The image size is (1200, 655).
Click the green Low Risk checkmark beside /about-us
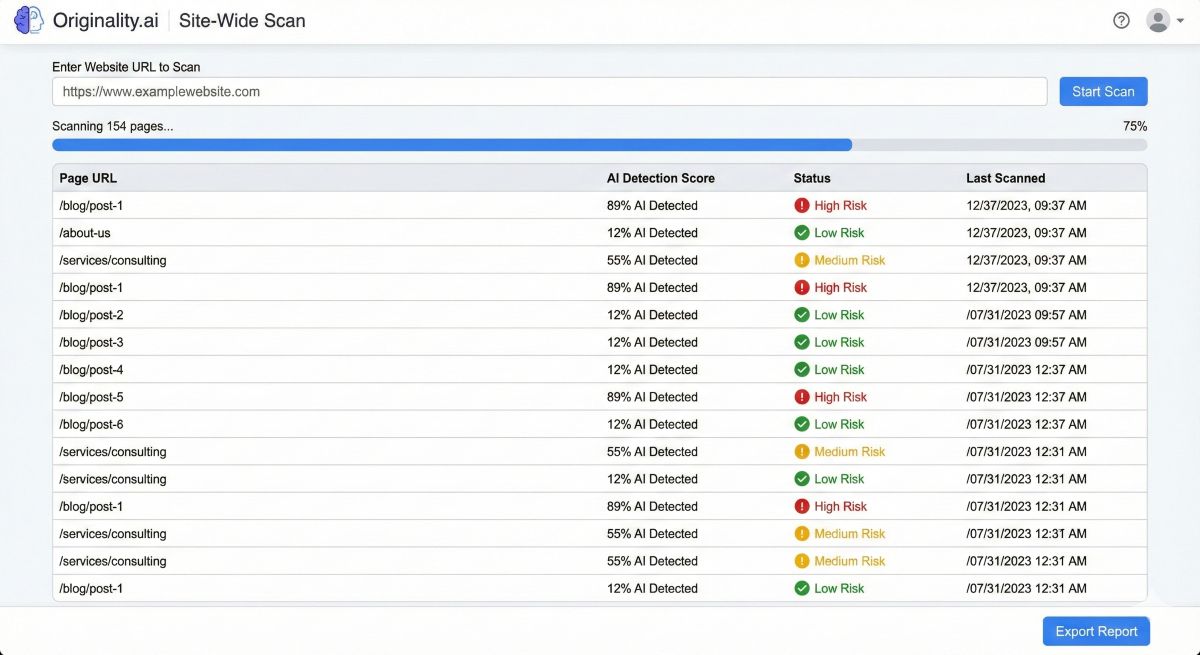(x=801, y=232)
